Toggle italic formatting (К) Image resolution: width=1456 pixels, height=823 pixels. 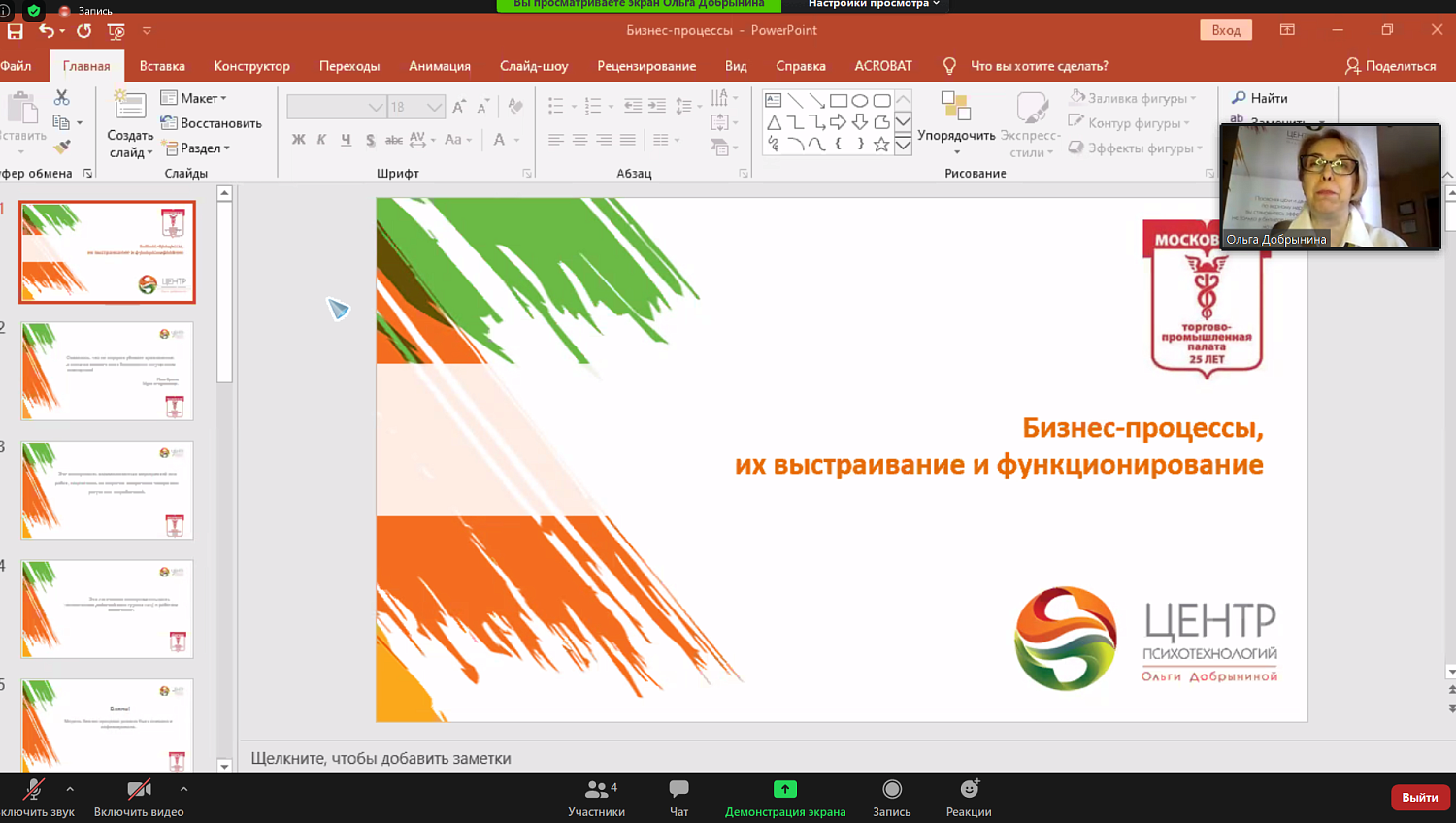[321, 140]
